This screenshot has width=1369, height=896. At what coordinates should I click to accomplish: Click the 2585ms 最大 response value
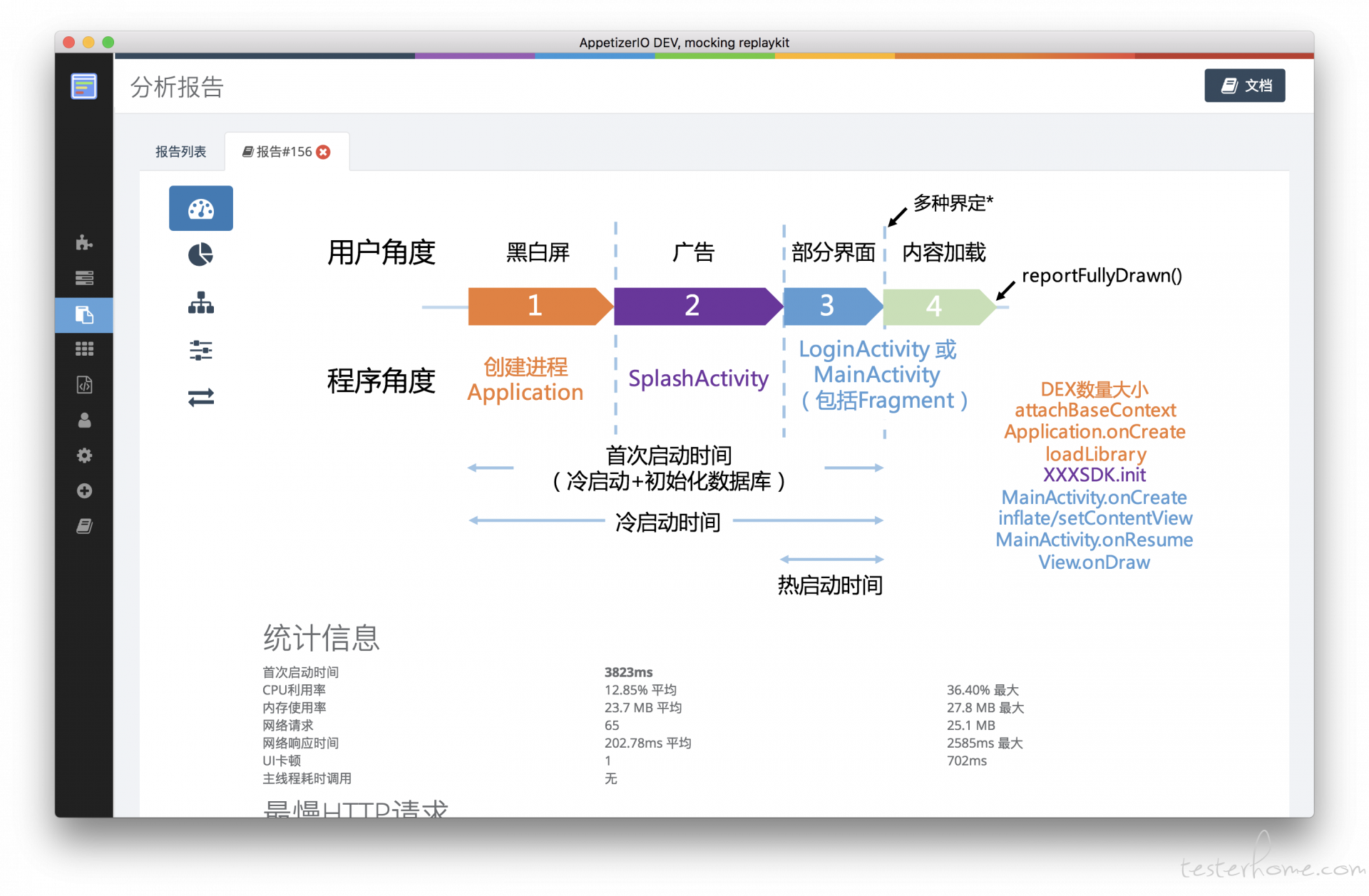coord(985,743)
